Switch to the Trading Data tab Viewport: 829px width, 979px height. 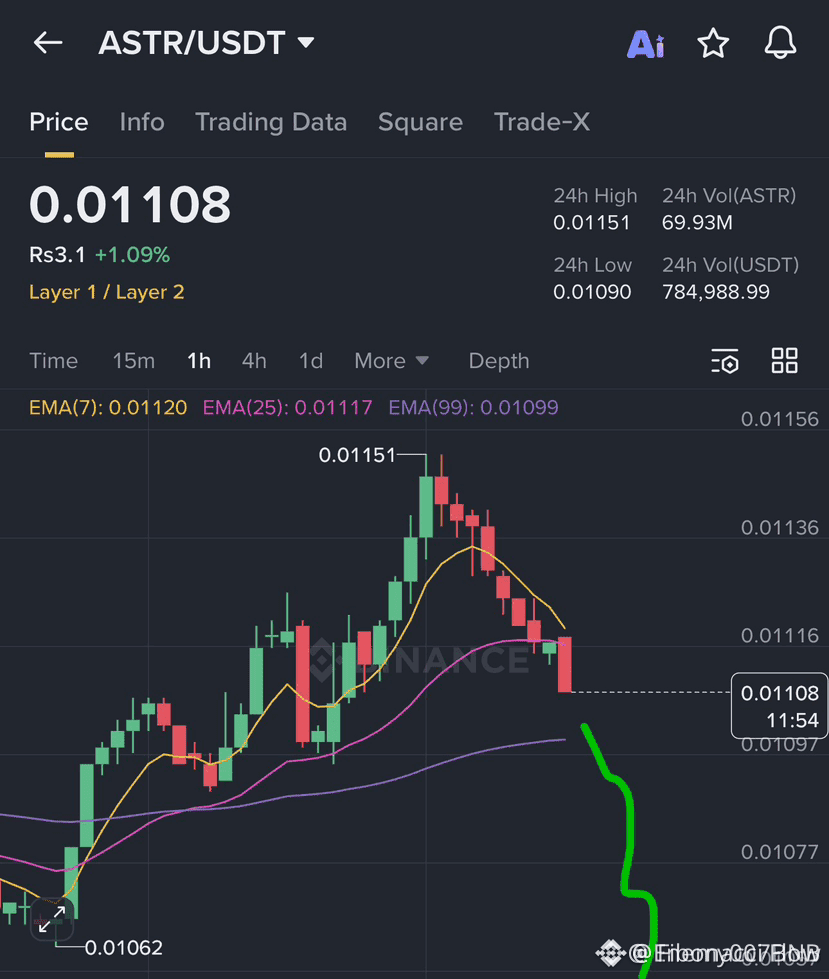click(x=271, y=121)
